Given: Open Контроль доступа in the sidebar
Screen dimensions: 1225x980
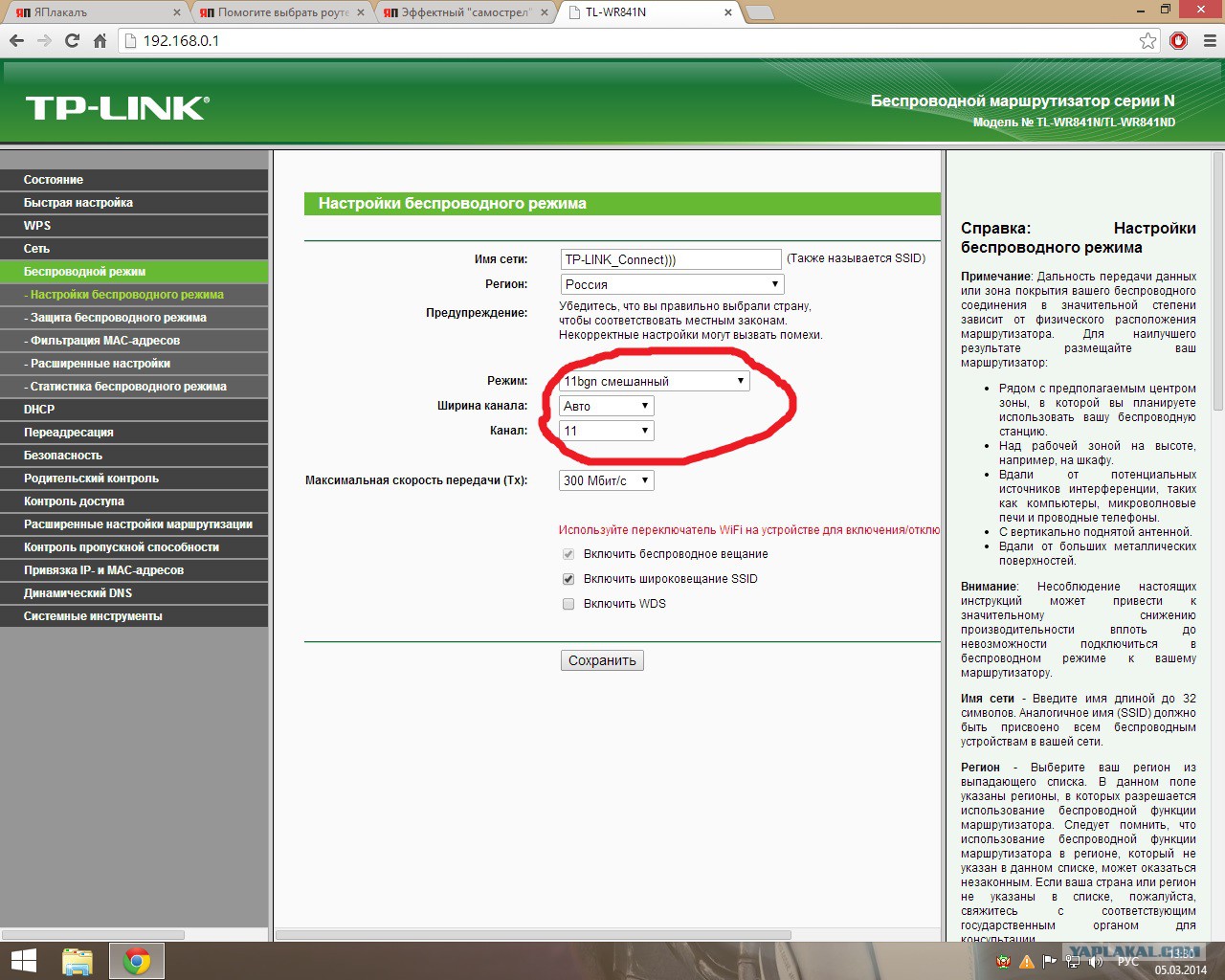Looking at the screenshot, I should (x=134, y=501).
